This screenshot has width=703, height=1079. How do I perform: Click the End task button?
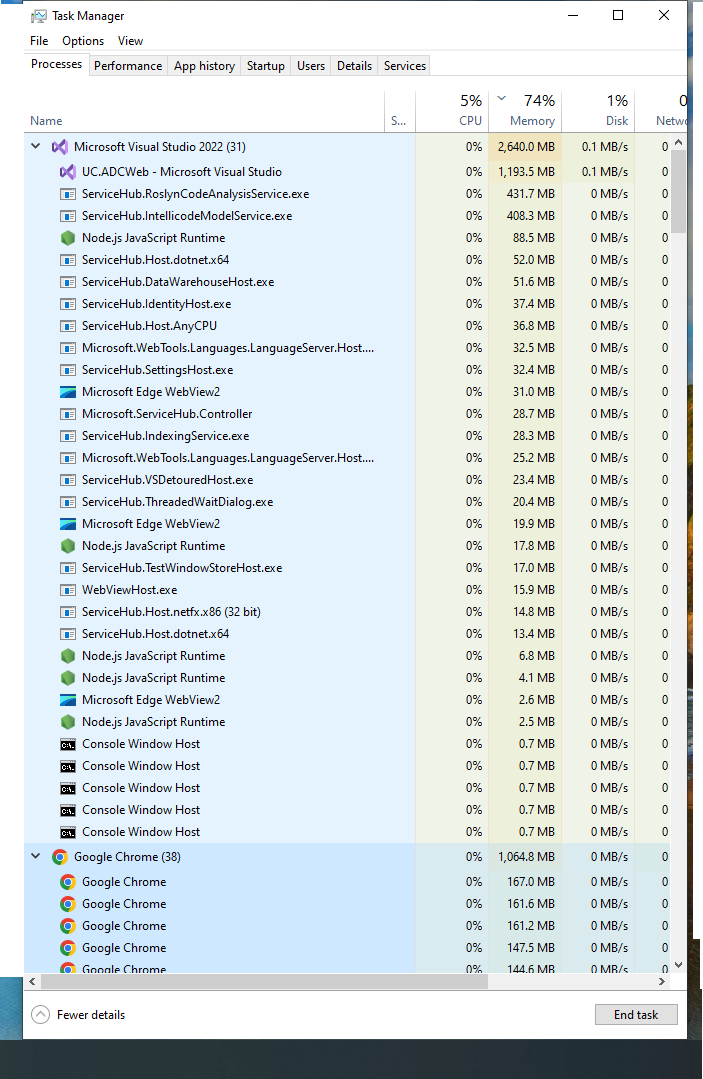pos(636,1014)
